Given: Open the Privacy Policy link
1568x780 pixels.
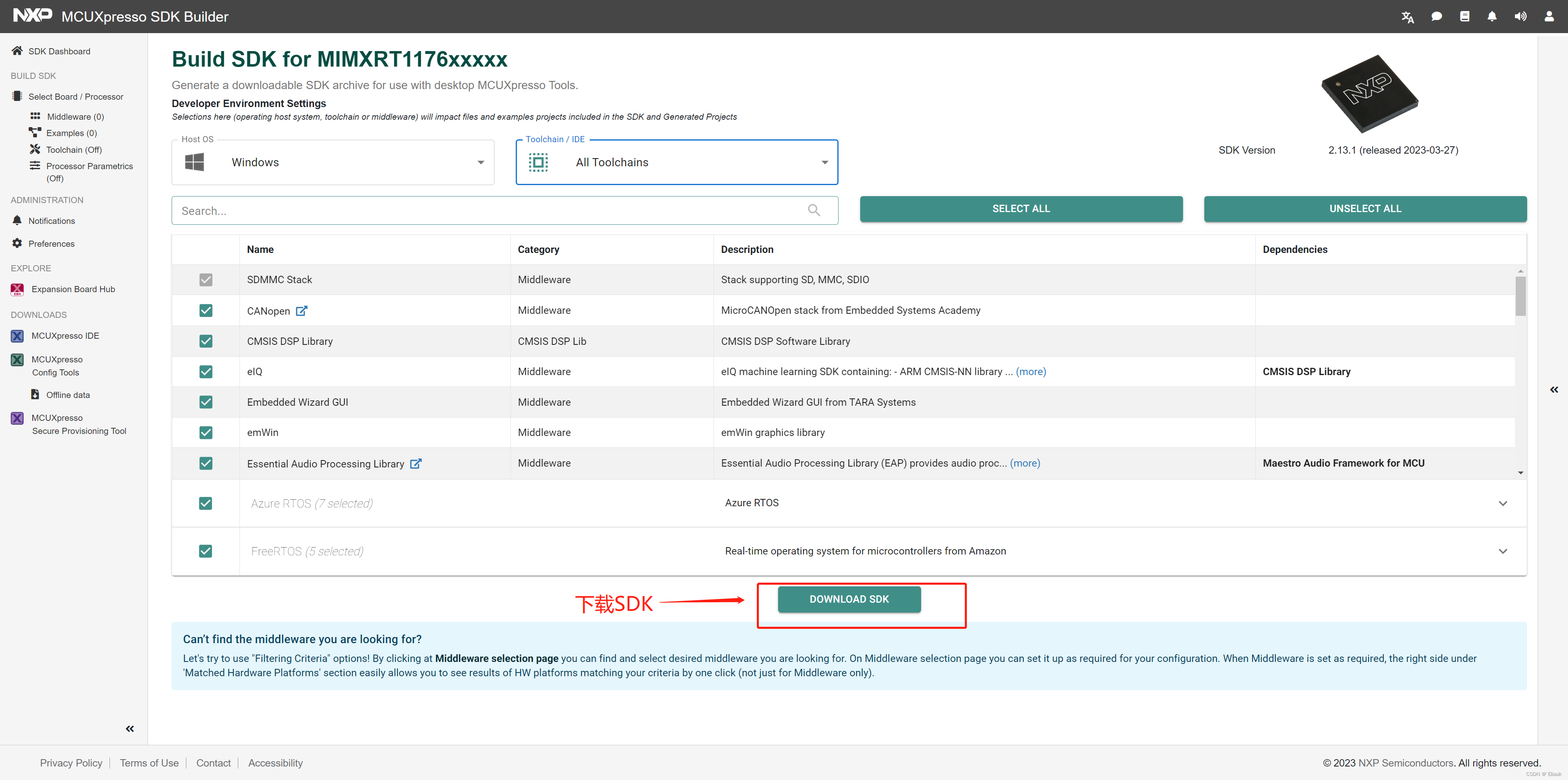Looking at the screenshot, I should [x=71, y=762].
